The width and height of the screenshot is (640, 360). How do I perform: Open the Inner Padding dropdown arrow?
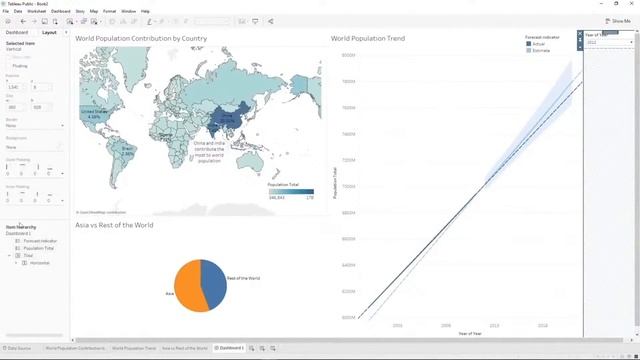(x=62, y=200)
